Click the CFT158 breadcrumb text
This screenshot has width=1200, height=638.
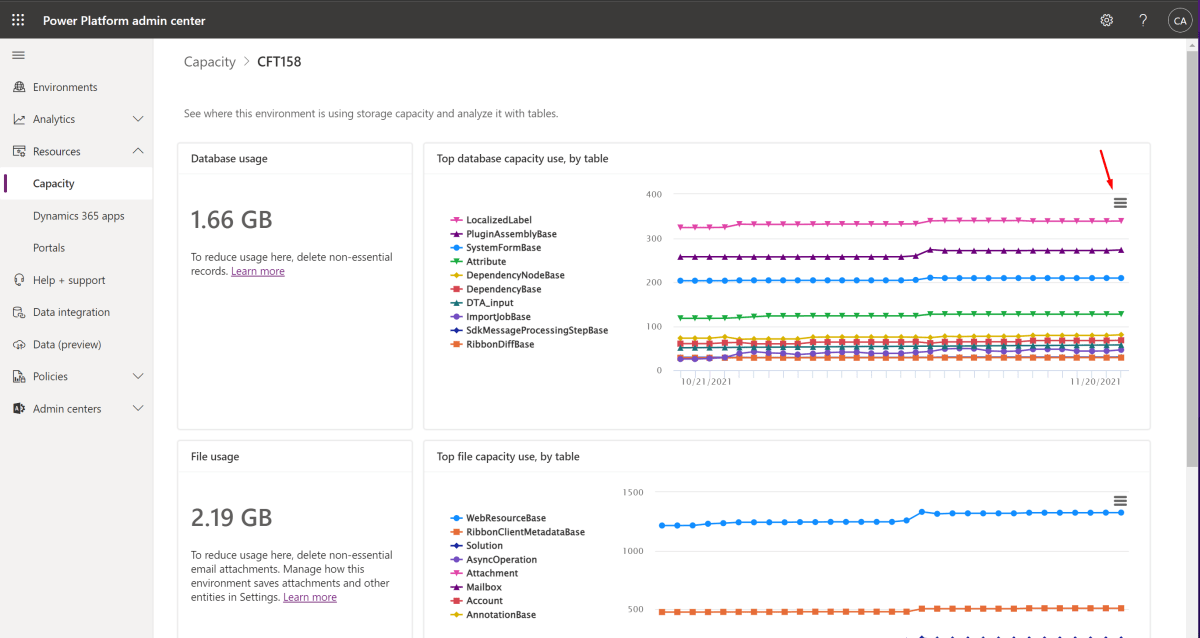pos(279,62)
